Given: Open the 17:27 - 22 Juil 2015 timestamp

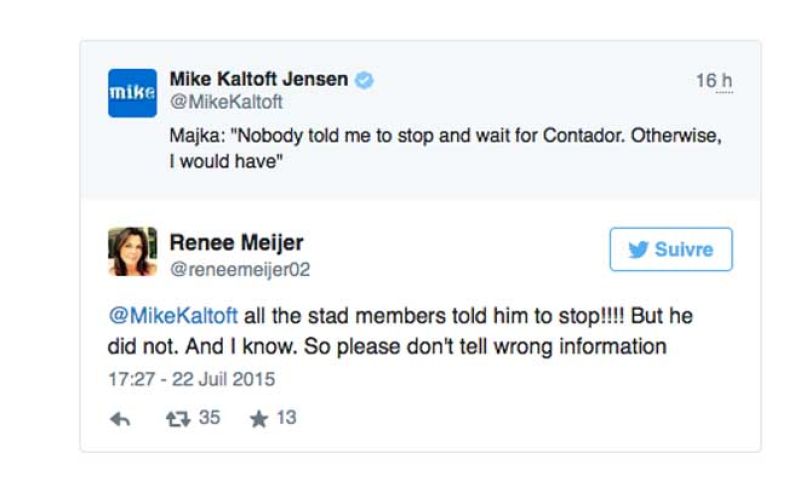Looking at the screenshot, I should tap(192, 379).
